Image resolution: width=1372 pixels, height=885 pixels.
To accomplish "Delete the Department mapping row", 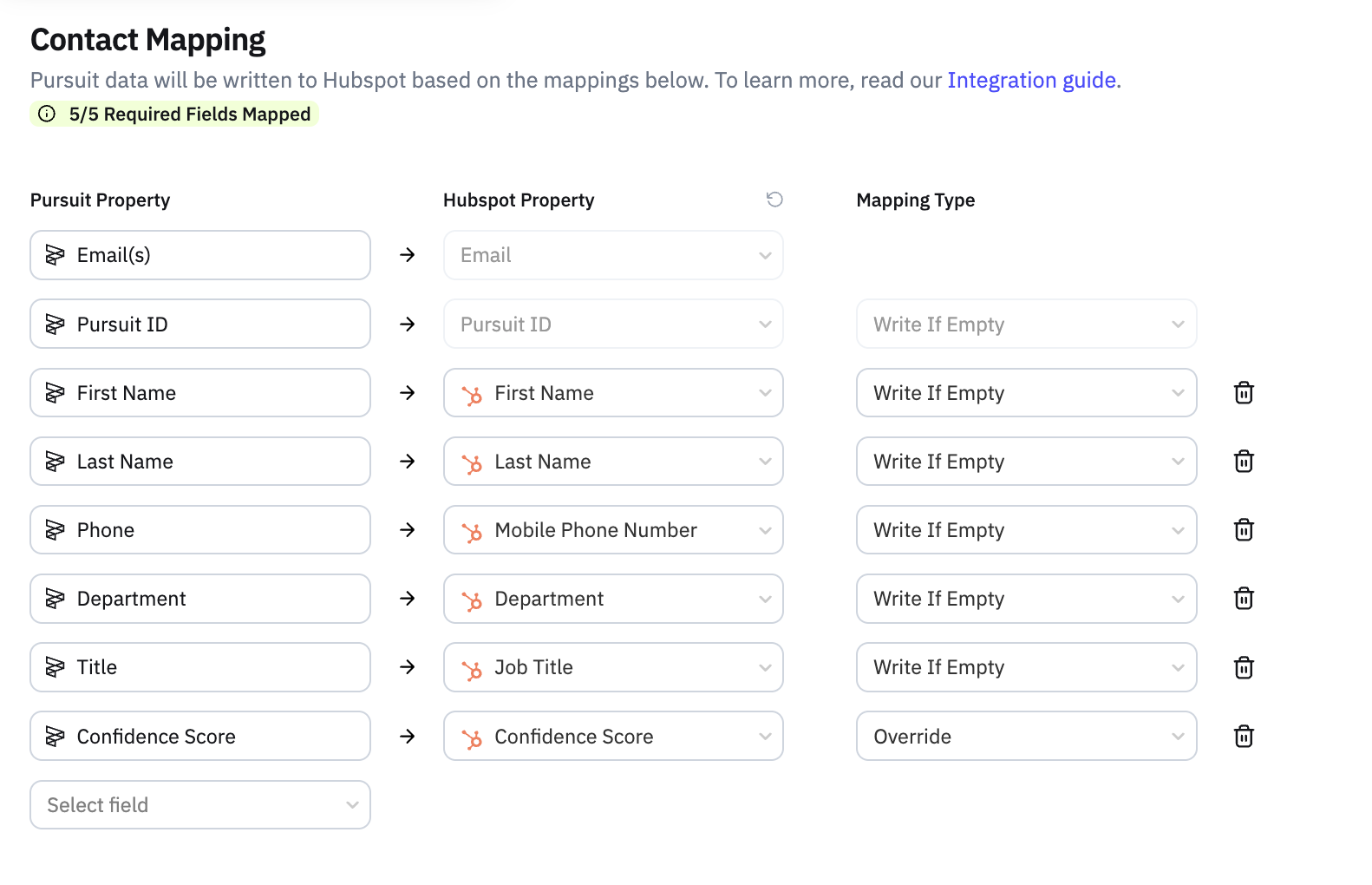I will point(1244,599).
